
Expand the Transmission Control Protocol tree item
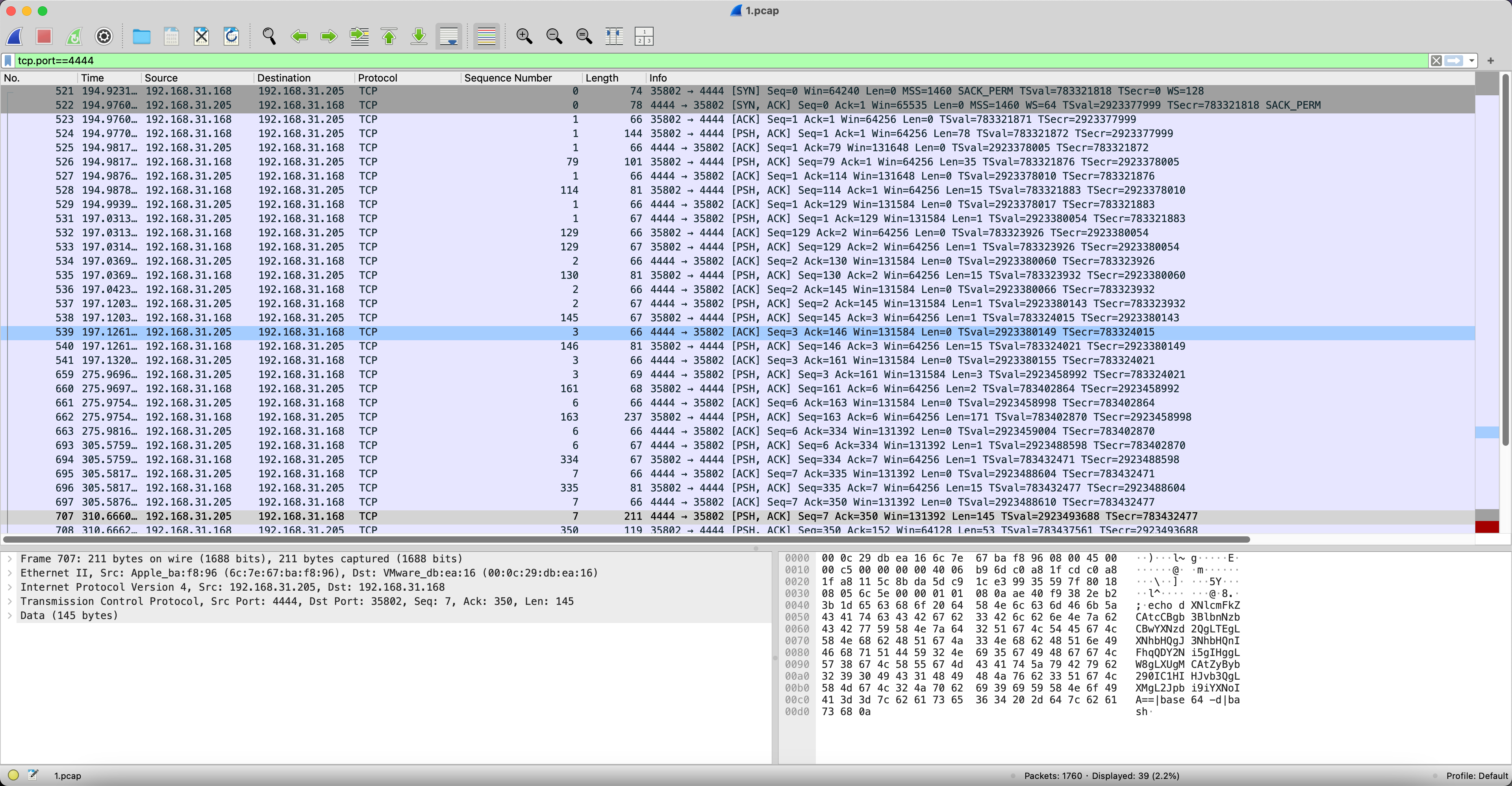10,601
